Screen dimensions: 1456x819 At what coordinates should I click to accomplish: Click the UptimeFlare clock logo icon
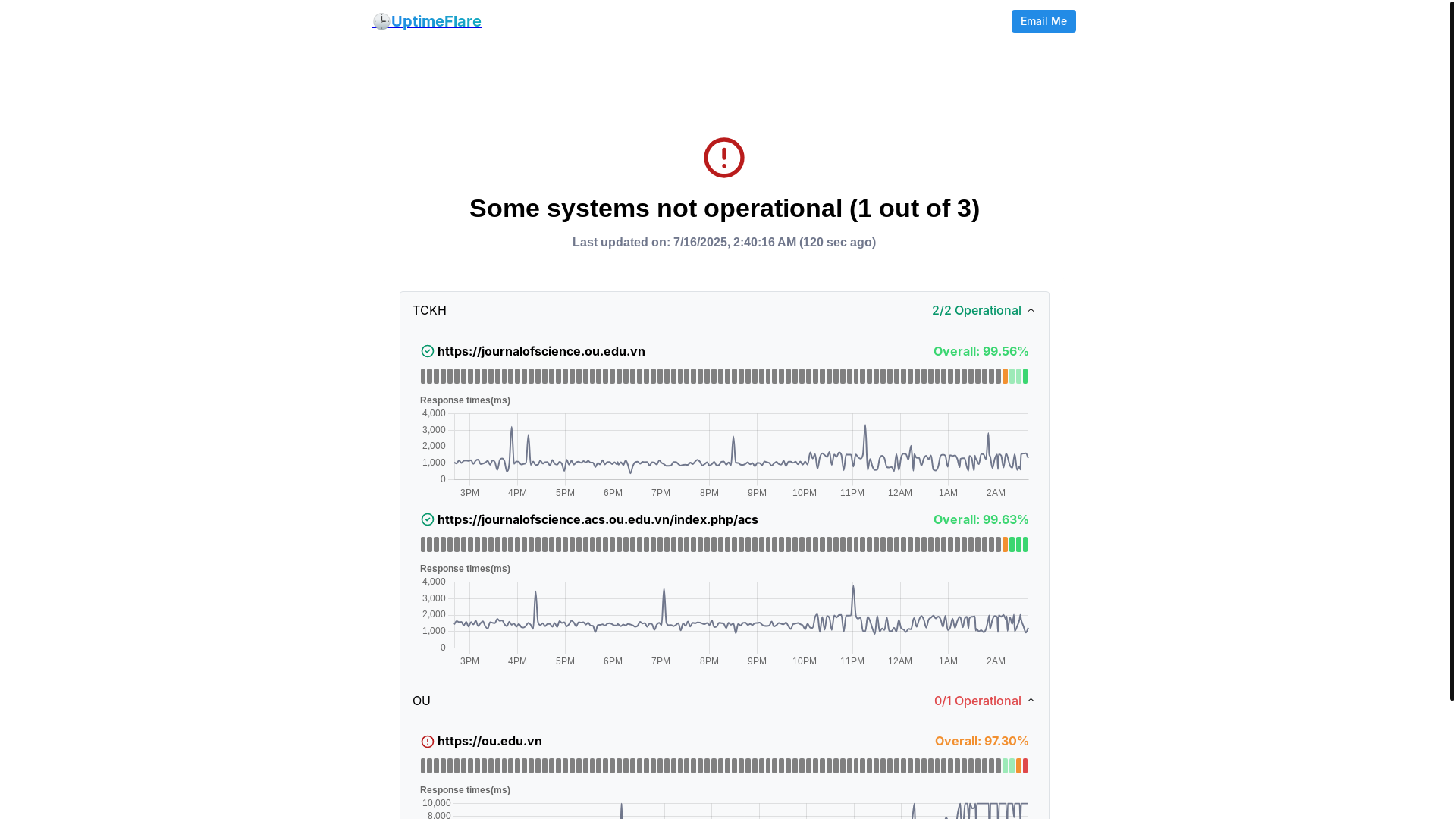pyautogui.click(x=381, y=21)
